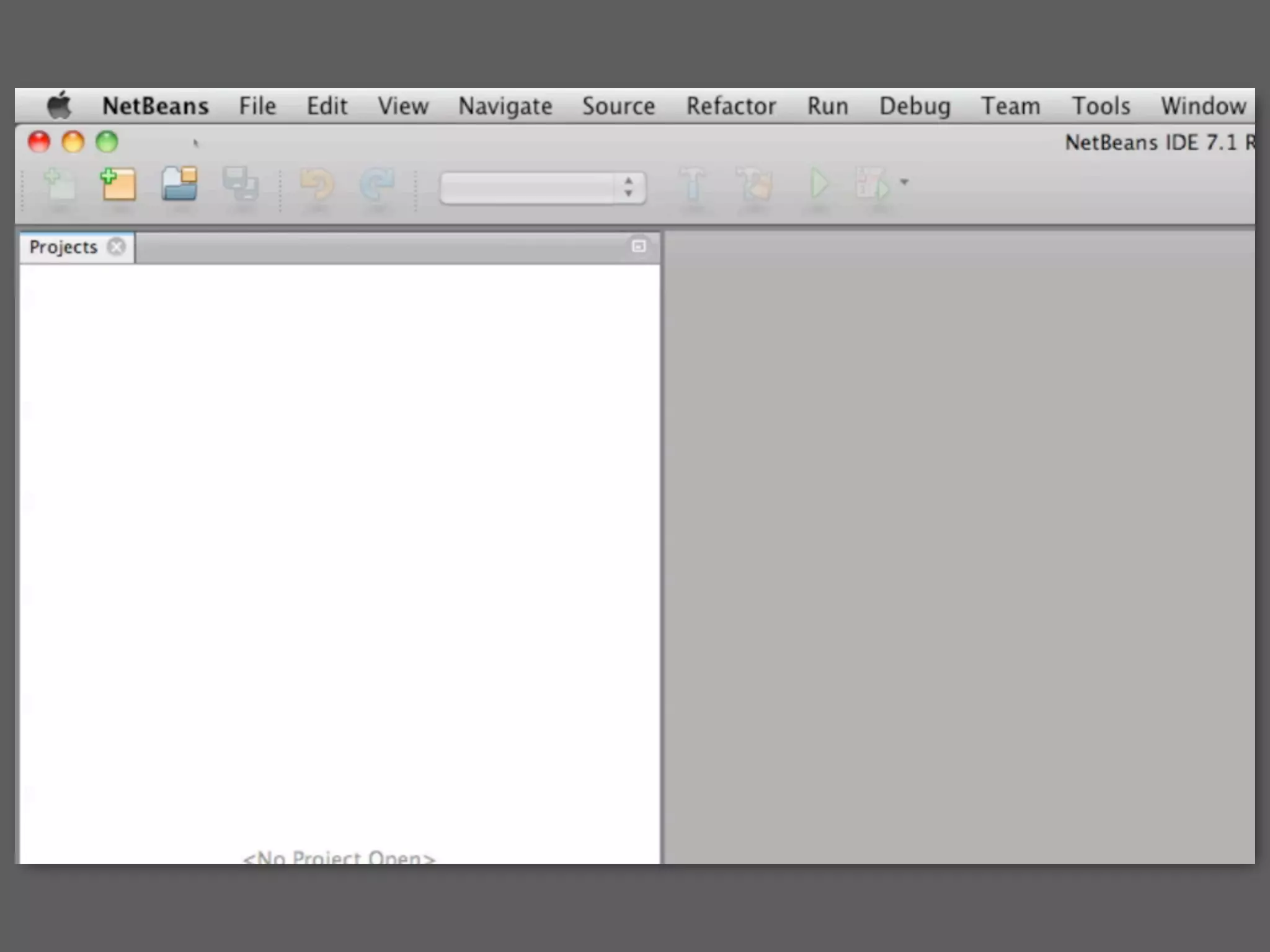Select the Projects tab
Screen dimensions: 1270x952
click(63, 247)
